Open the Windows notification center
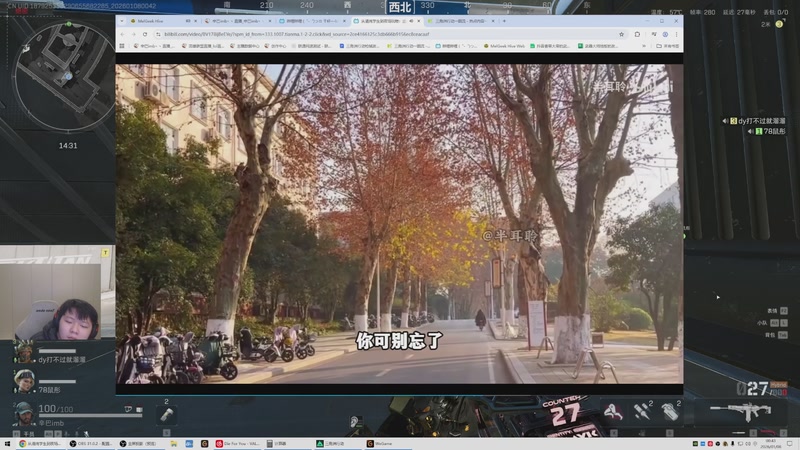The image size is (800, 450). tap(790, 444)
